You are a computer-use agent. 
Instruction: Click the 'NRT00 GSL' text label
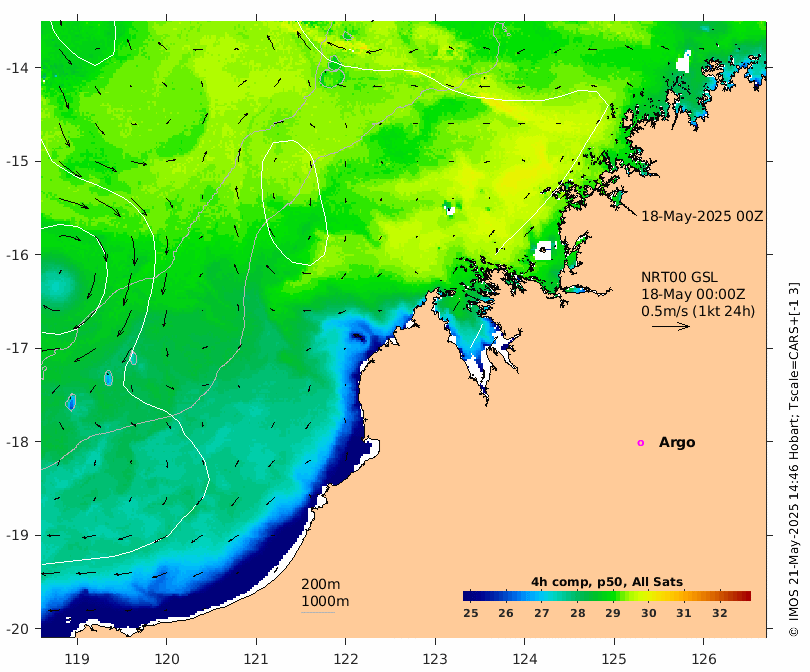click(679, 277)
